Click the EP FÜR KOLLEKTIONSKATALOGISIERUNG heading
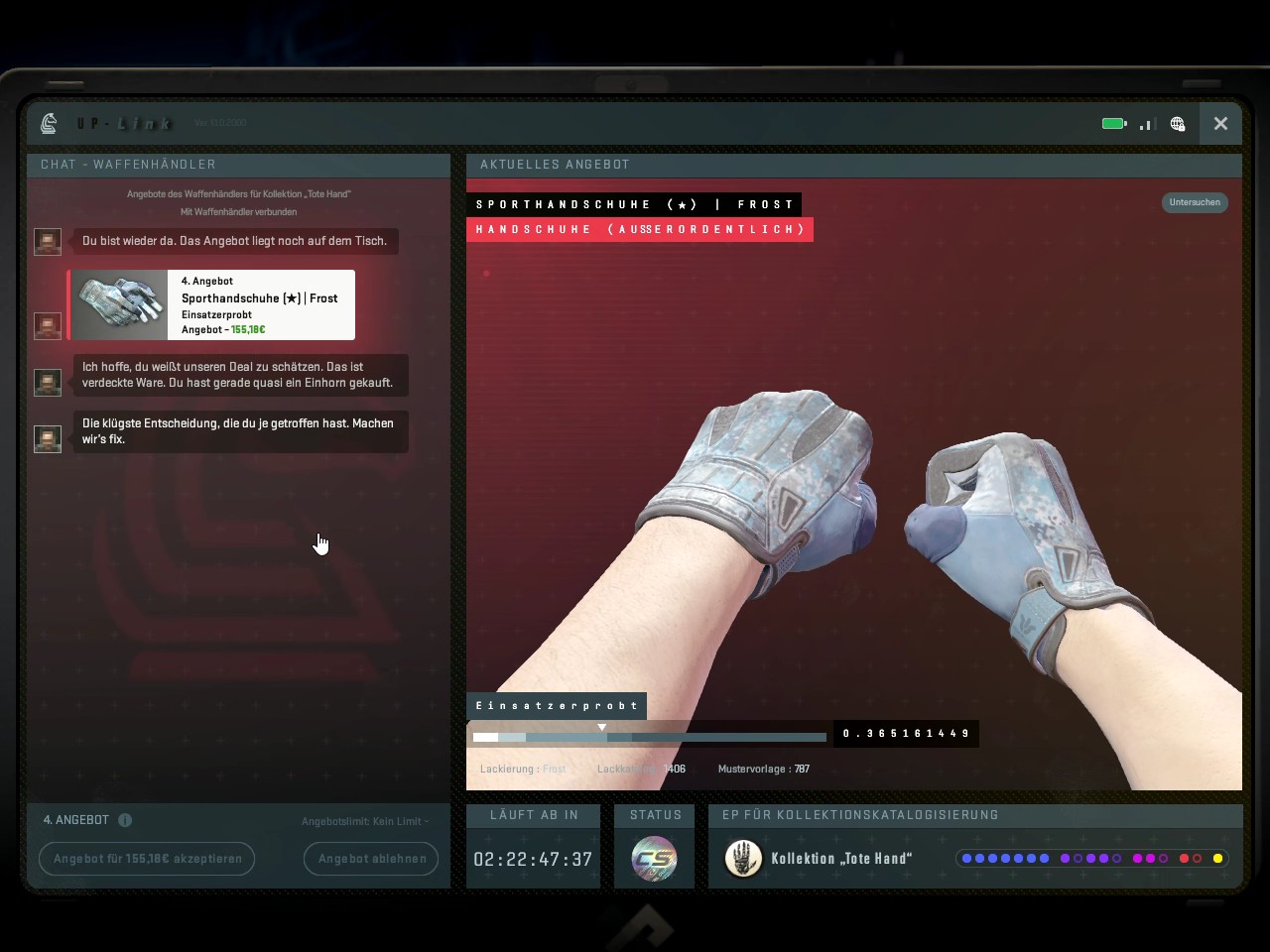Image resolution: width=1270 pixels, height=952 pixels. coord(860,815)
